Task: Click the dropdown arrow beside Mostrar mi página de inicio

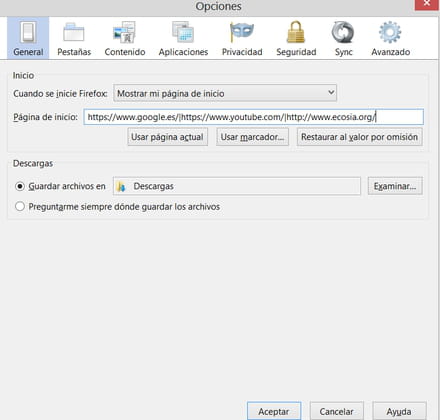Action: point(331,92)
